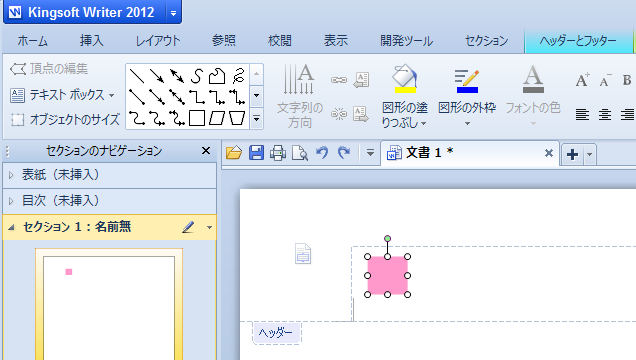Toggle center text alignment
Screen dimensions: 636x360
pos(605,115)
